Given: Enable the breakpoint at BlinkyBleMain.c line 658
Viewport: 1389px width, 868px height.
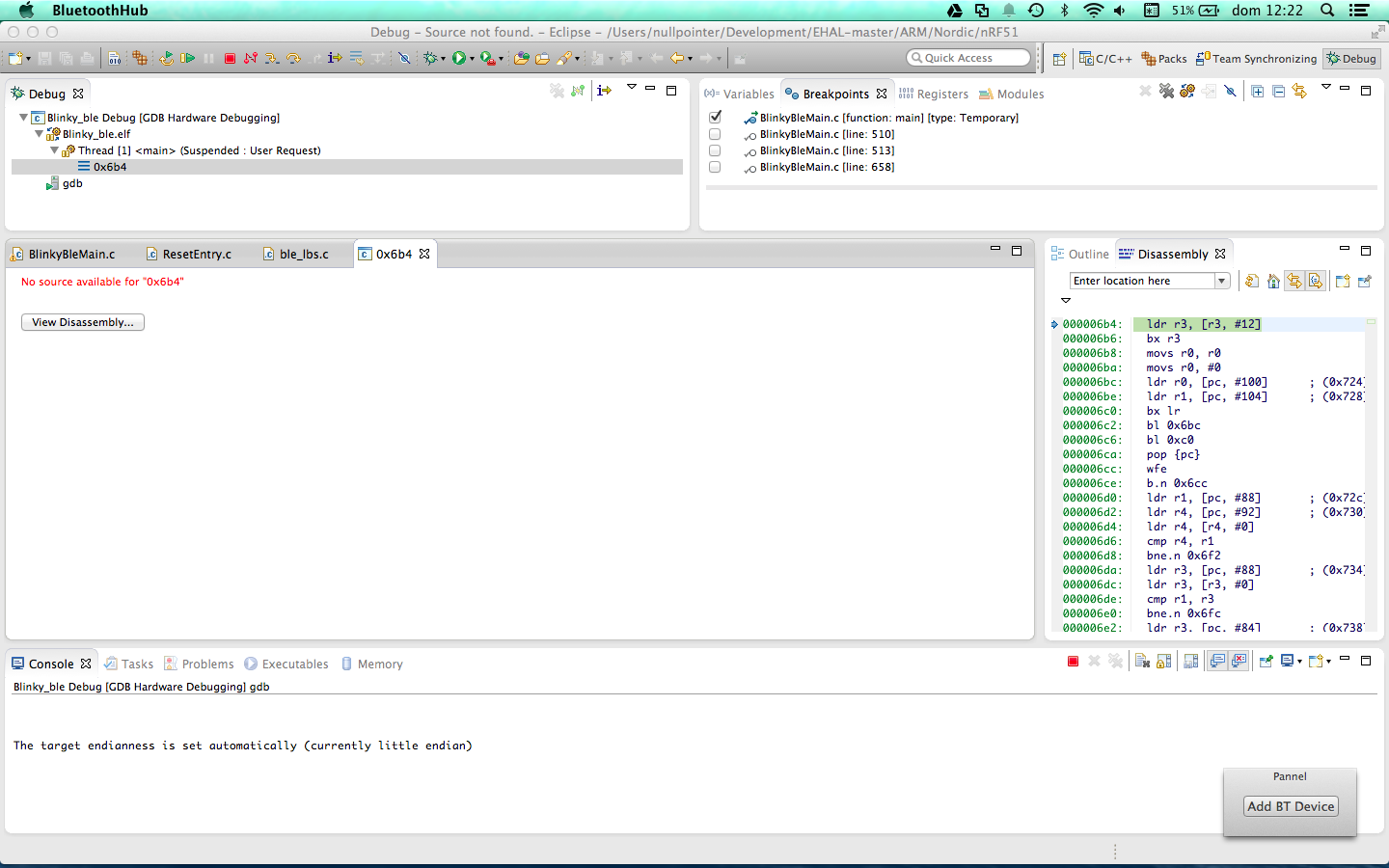Looking at the screenshot, I should pyautogui.click(x=715, y=167).
